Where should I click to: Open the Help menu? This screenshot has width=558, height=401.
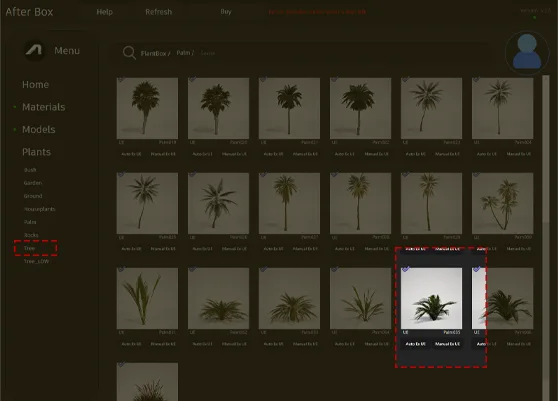coord(104,12)
